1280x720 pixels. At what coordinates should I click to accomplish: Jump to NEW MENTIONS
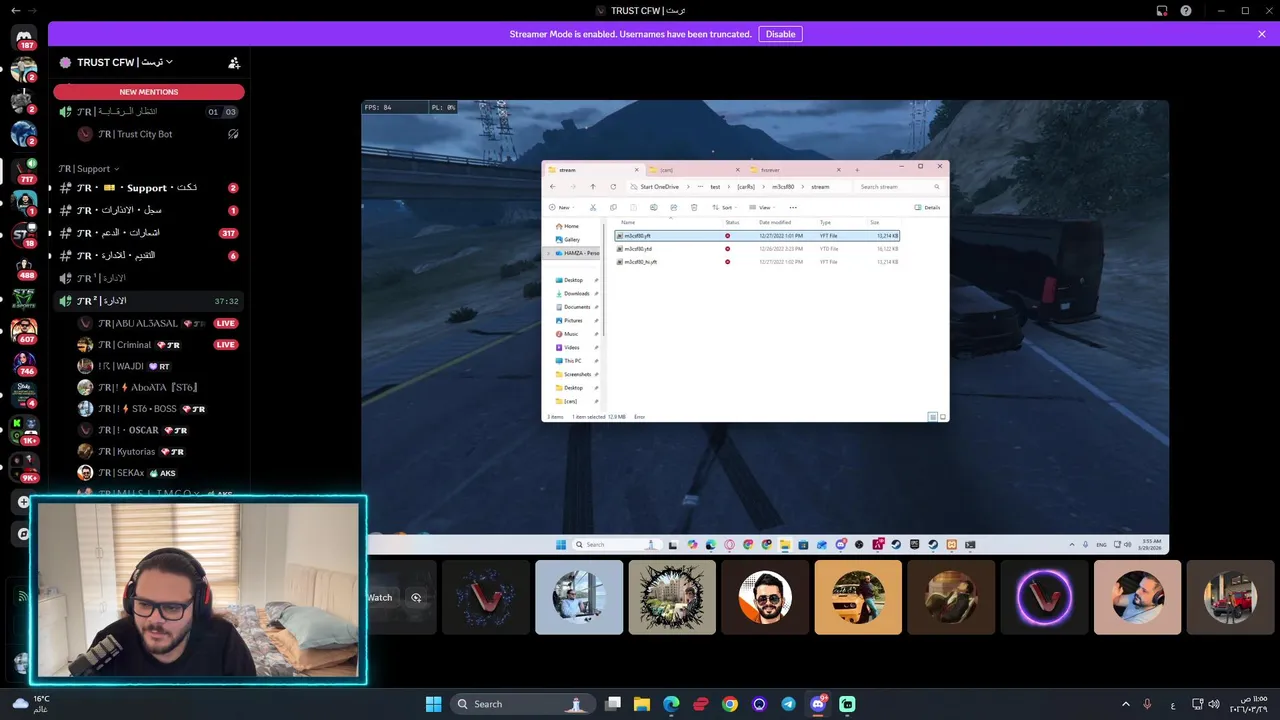[x=149, y=92]
